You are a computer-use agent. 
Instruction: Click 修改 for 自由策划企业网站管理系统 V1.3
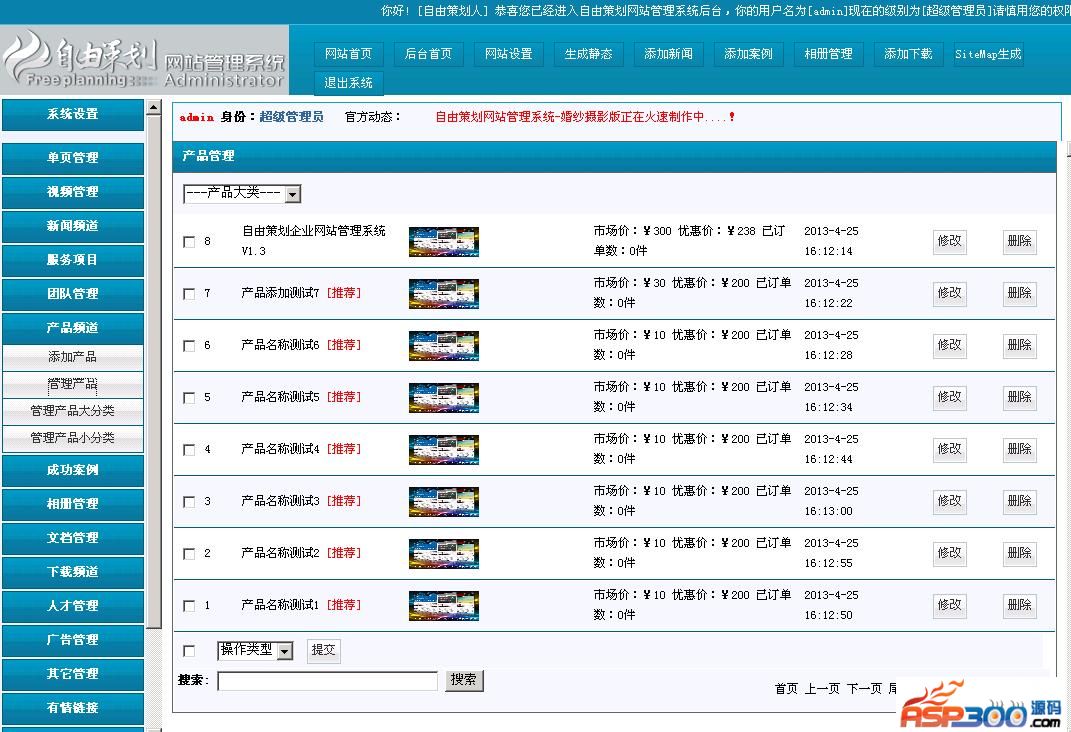(949, 242)
